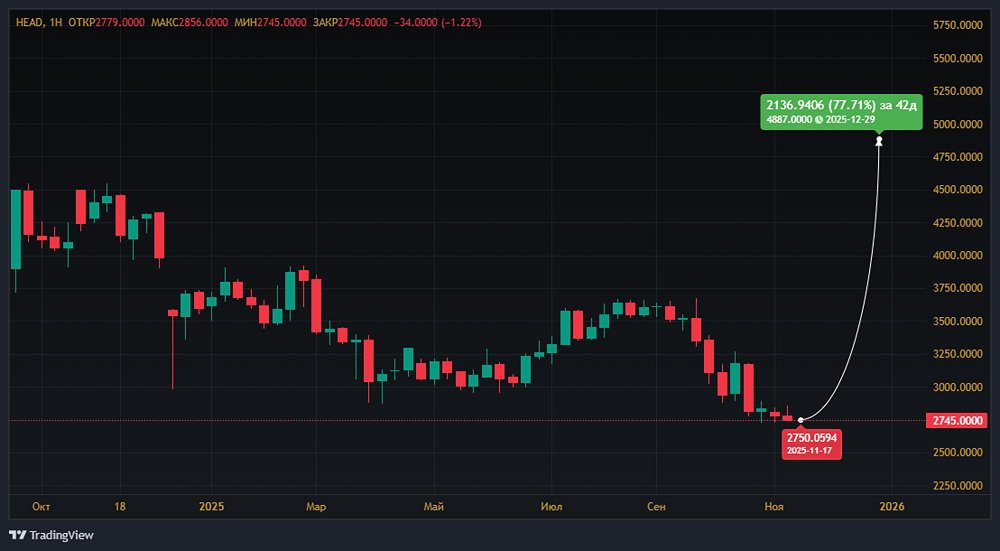
Task: Select the forecast arrow's lower start handle
Action: [801, 420]
